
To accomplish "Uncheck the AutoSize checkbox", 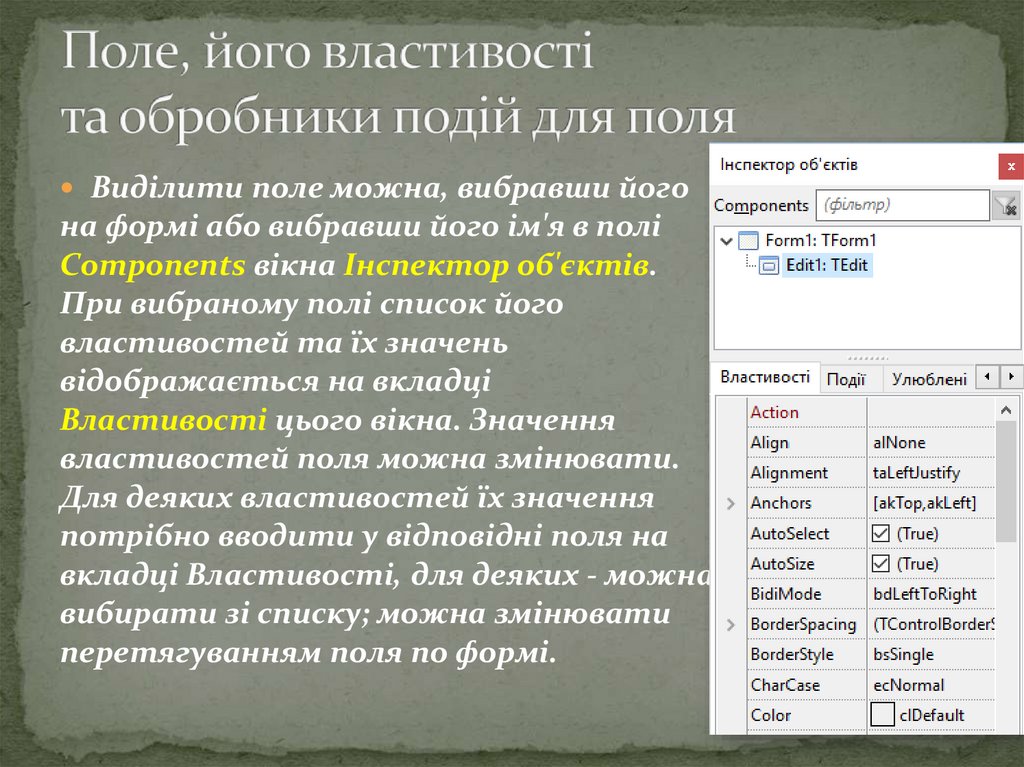I will pyautogui.click(x=881, y=564).
